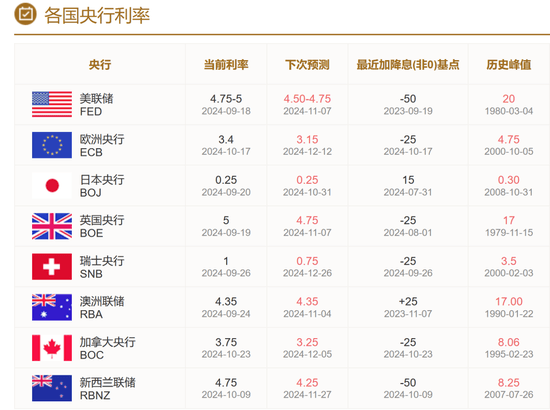Click the calendar check icon beside 各国央行利率
Image resolution: width=550 pixels, height=410 pixels.
(x=25, y=14)
